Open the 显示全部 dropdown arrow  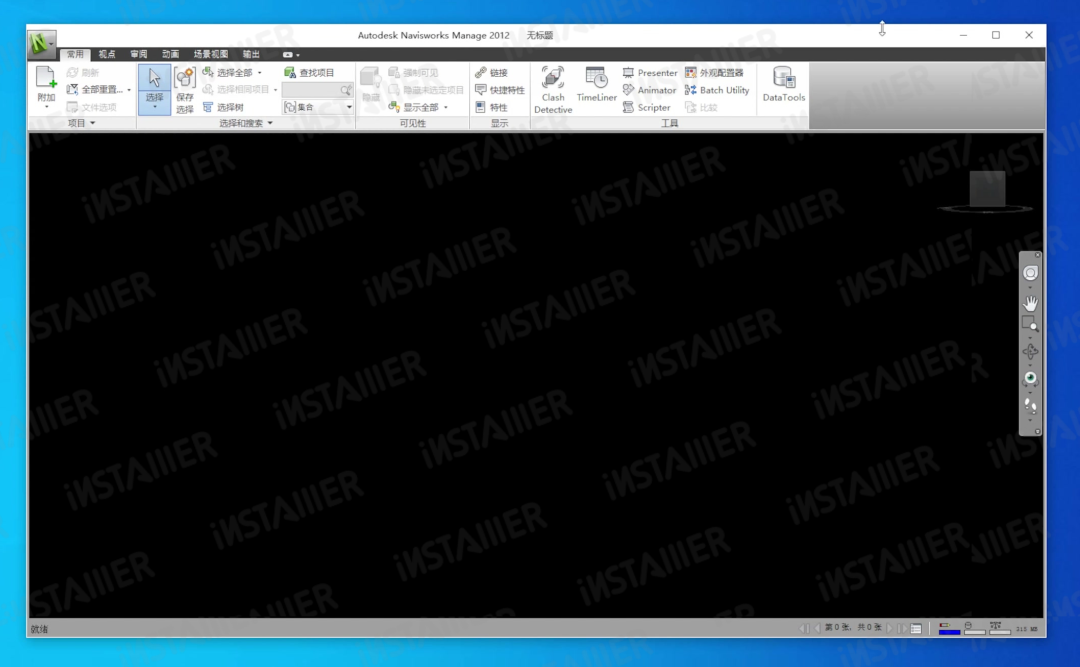tap(446, 107)
